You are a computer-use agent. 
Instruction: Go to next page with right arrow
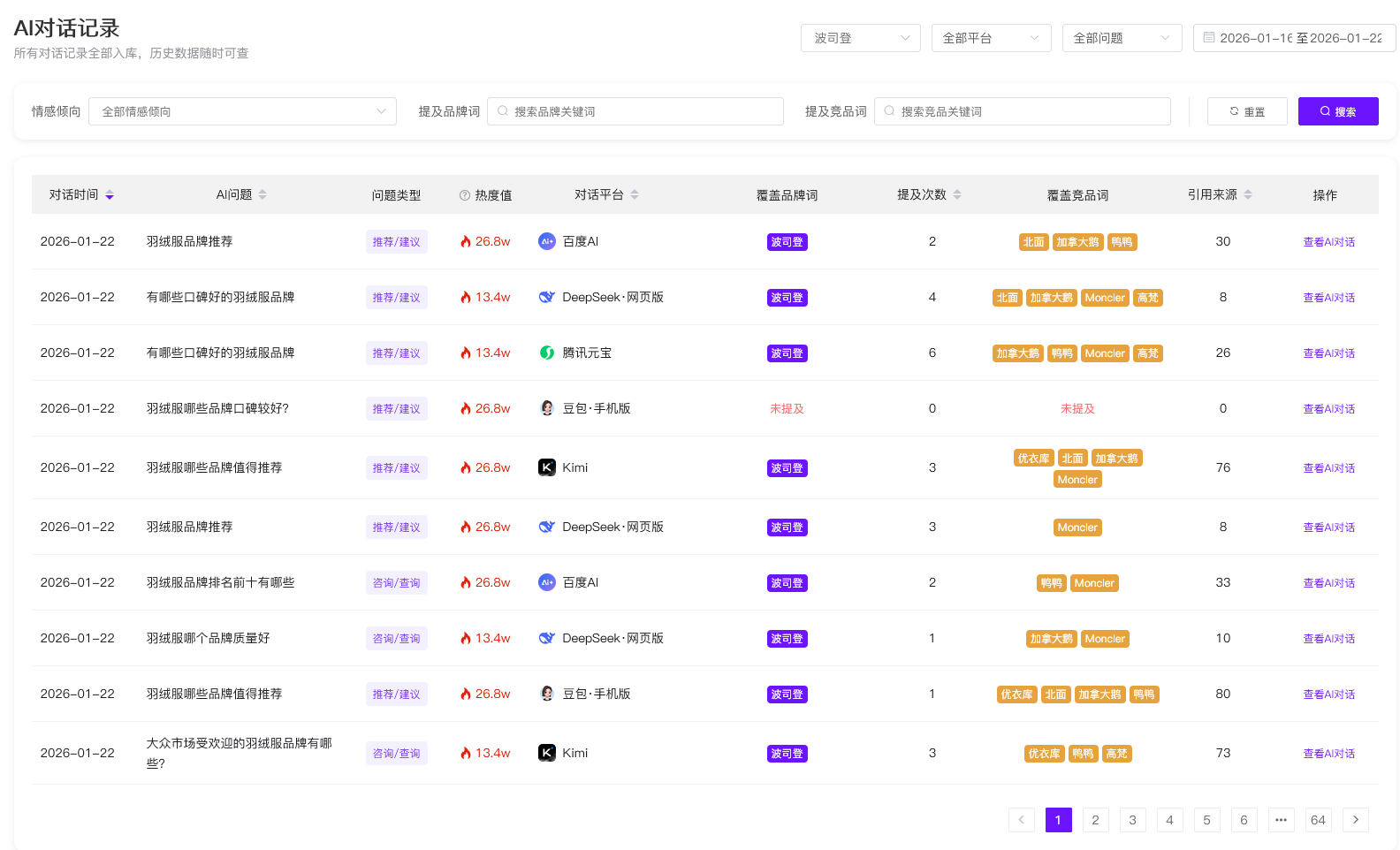point(1355,820)
